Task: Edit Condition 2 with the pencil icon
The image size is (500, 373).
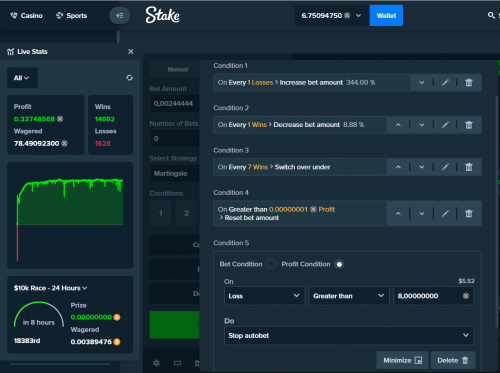Action: [445, 125]
